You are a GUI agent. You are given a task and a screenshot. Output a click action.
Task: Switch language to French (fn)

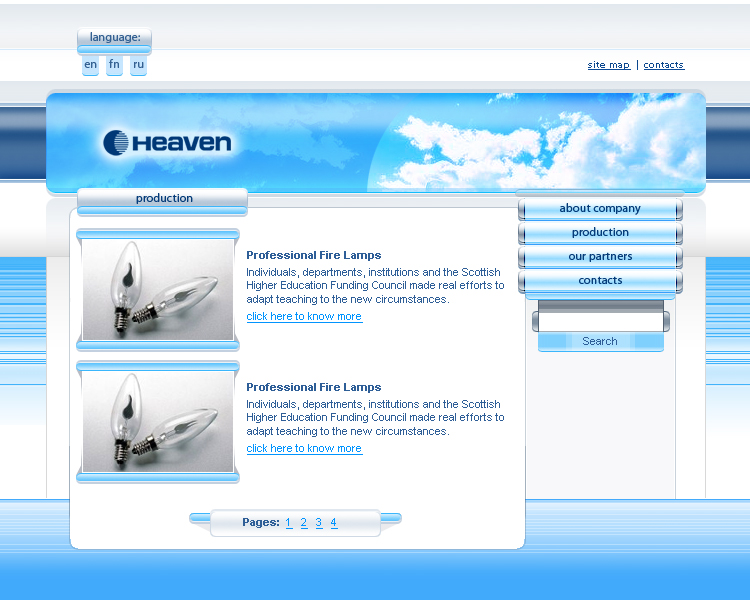click(x=115, y=65)
